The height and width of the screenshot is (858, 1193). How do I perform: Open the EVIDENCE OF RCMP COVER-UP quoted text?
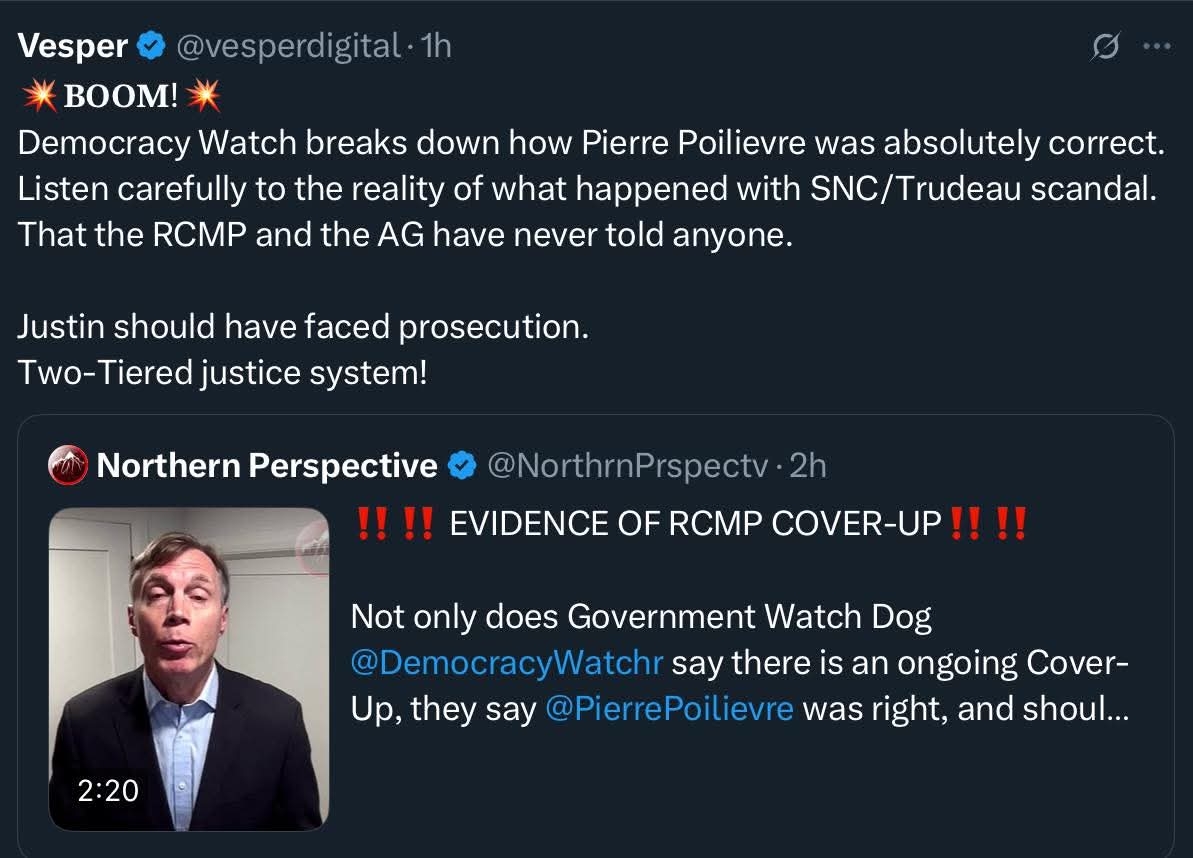695,524
